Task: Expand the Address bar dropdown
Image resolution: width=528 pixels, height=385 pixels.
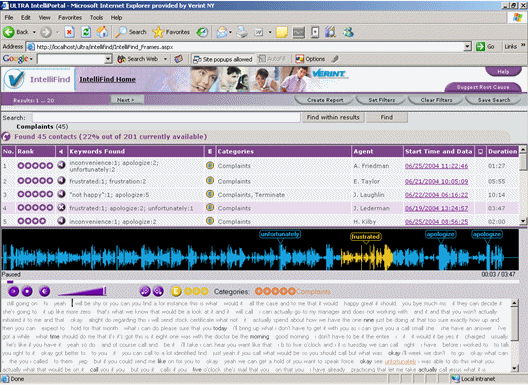Action: [x=467, y=46]
